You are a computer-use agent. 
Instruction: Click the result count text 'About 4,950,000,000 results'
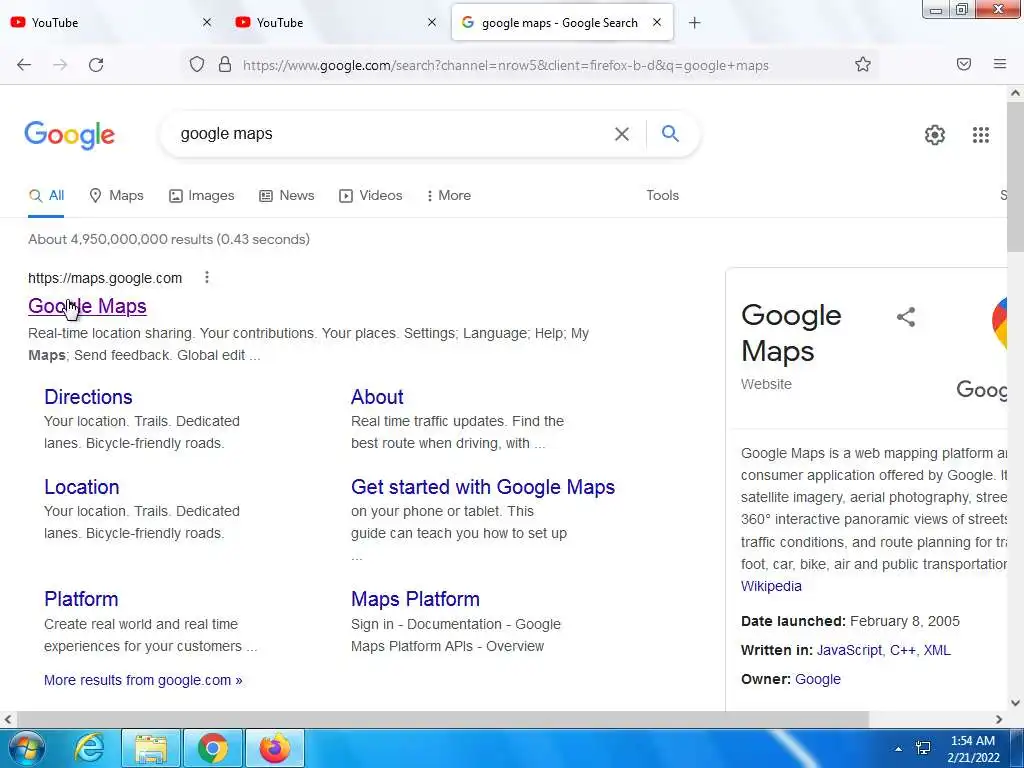[121, 239]
